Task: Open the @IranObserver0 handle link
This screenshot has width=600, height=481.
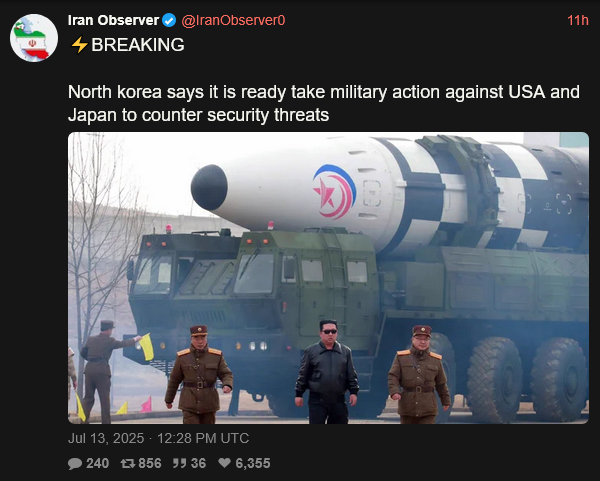Action: 233,20
